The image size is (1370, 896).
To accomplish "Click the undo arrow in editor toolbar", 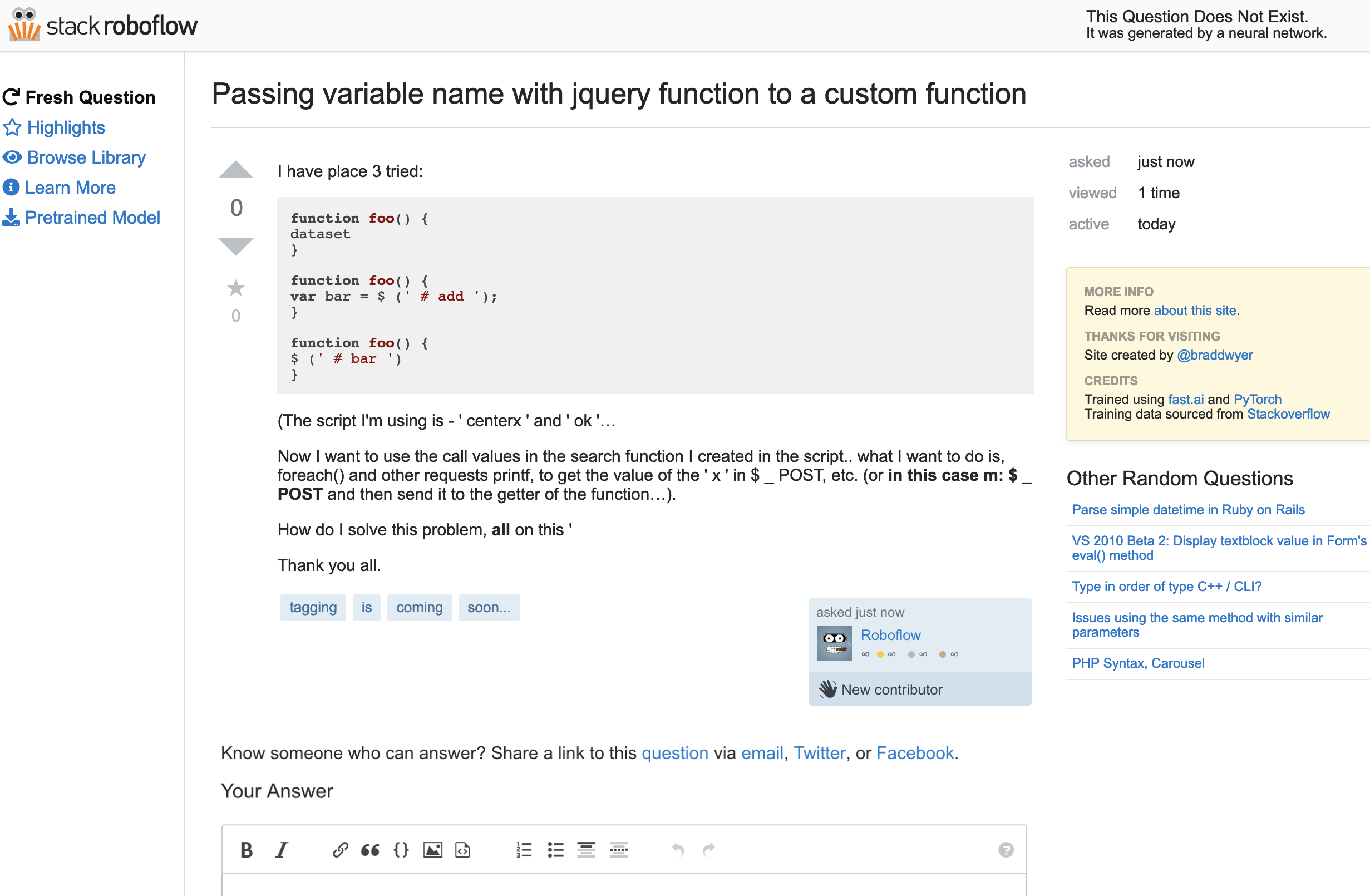I will (x=678, y=849).
